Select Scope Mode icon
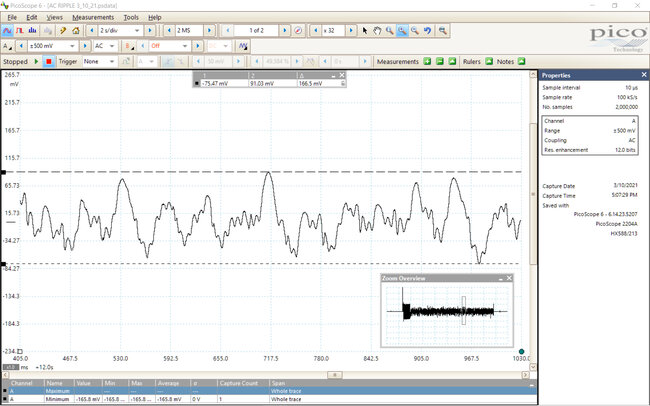The height and width of the screenshot is (406, 650). tap(8, 31)
